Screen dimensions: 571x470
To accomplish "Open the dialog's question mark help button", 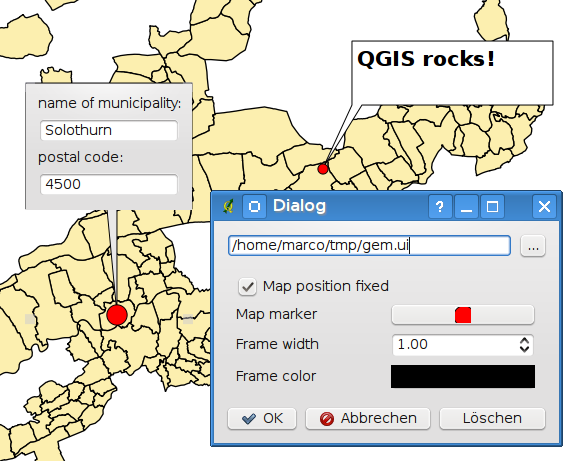I will (440, 206).
